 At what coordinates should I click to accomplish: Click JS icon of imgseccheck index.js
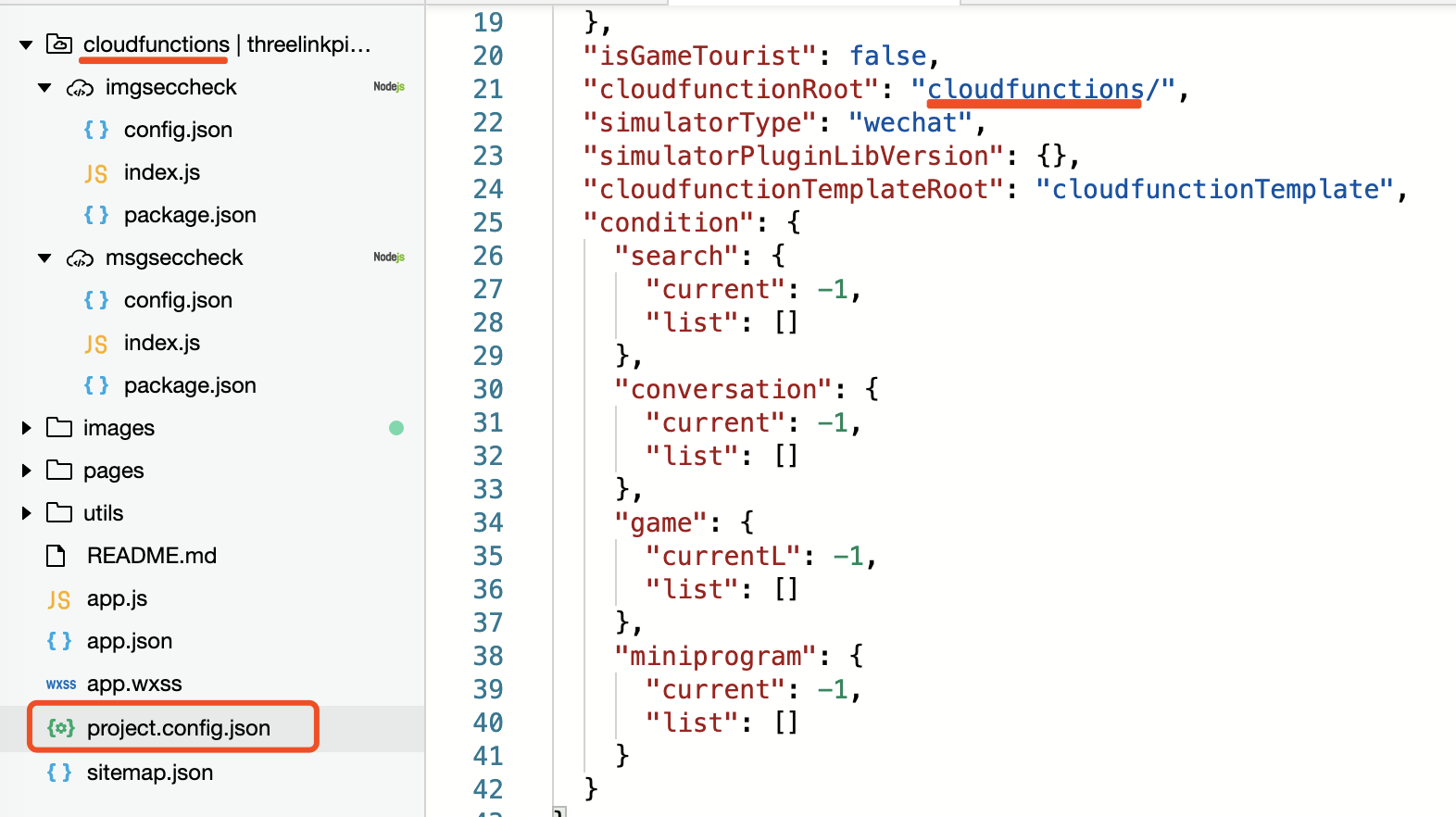pyautogui.click(x=96, y=173)
